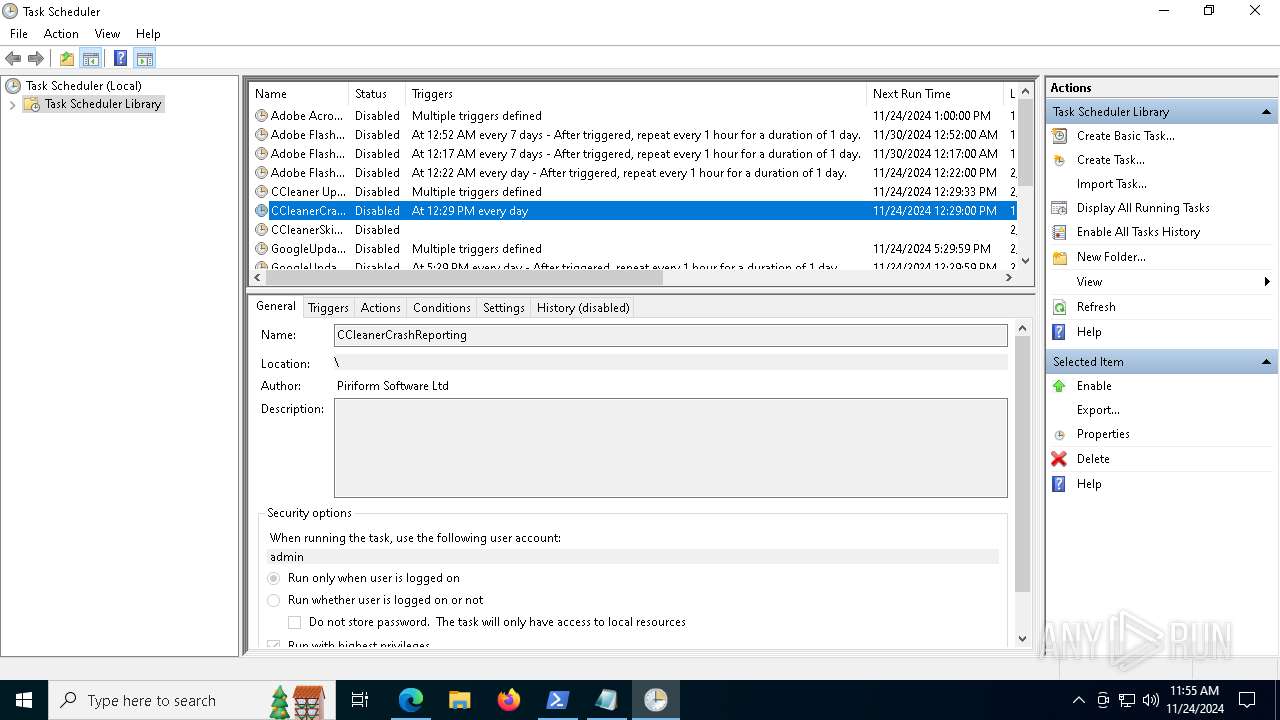Click Help icon under Selected Item
The width and height of the screenshot is (1280, 720).
pos(1059,484)
